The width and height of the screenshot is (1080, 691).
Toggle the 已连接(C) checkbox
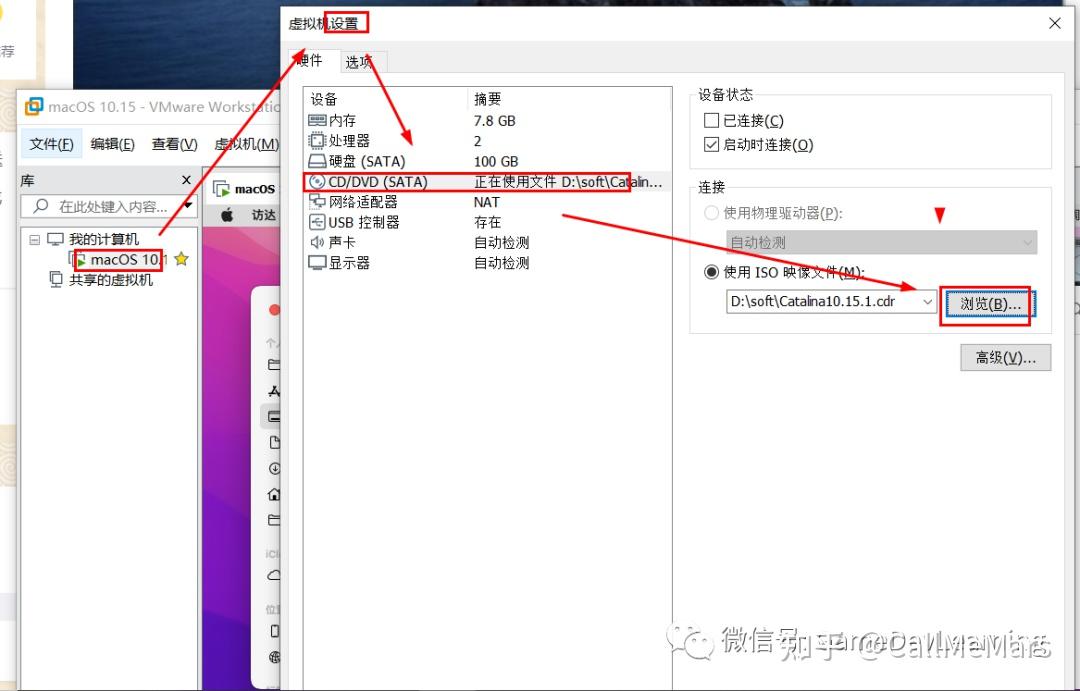[x=712, y=121]
